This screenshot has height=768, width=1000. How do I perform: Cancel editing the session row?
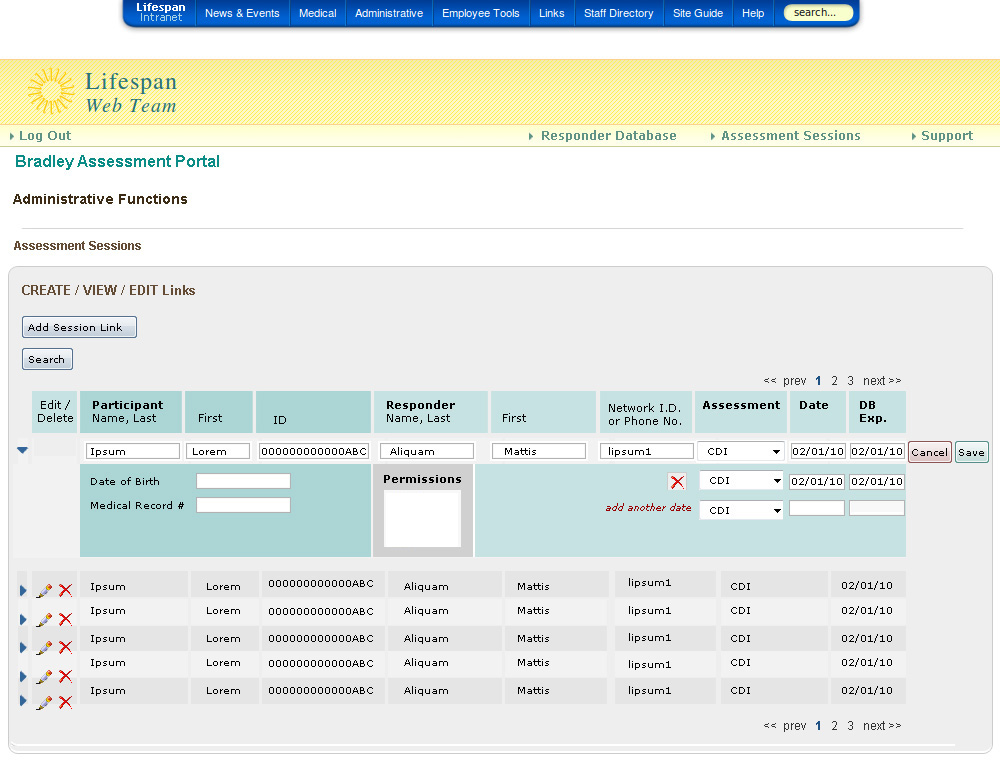(929, 452)
